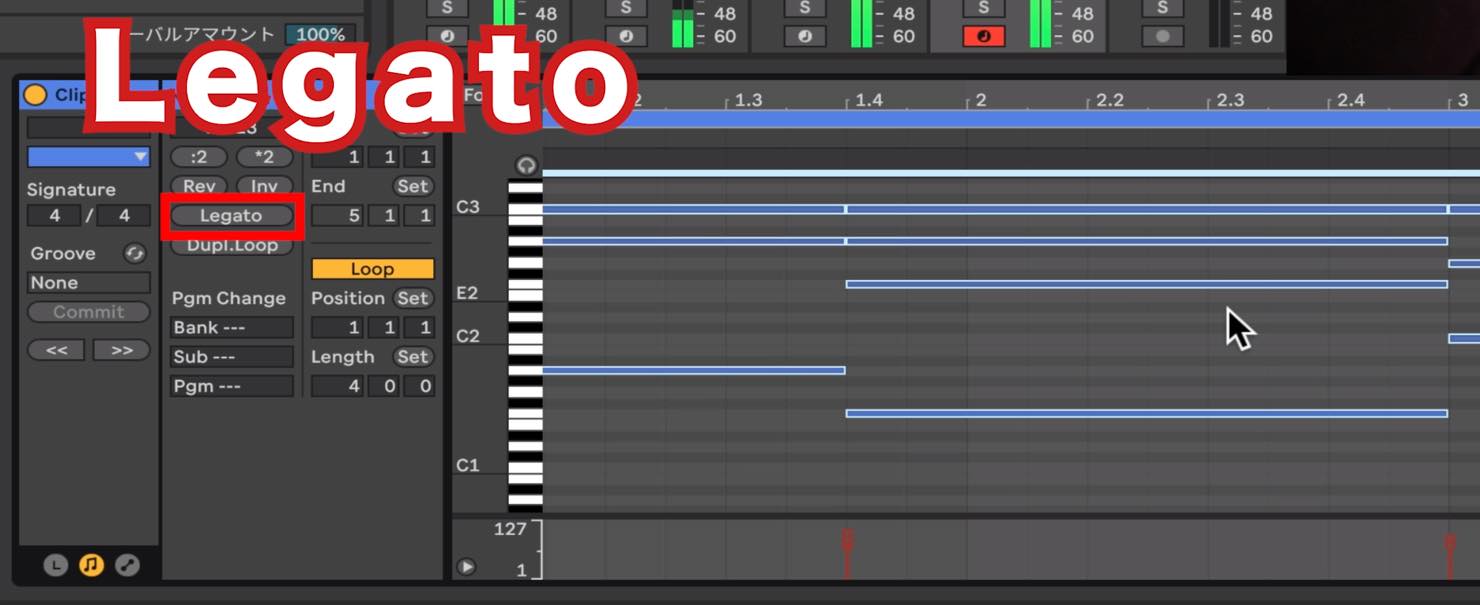Image resolution: width=1480 pixels, height=605 pixels.
Task: Click the C3 piano key
Action: point(525,209)
